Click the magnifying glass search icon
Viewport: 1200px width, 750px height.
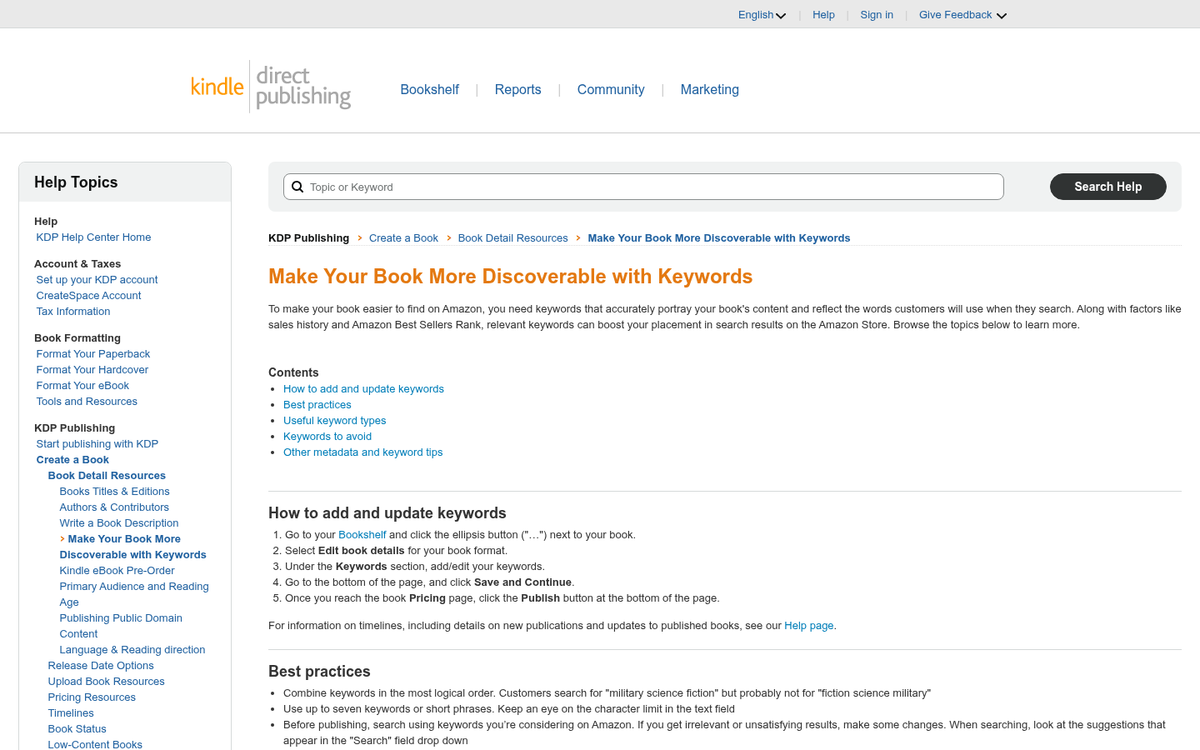click(x=297, y=186)
